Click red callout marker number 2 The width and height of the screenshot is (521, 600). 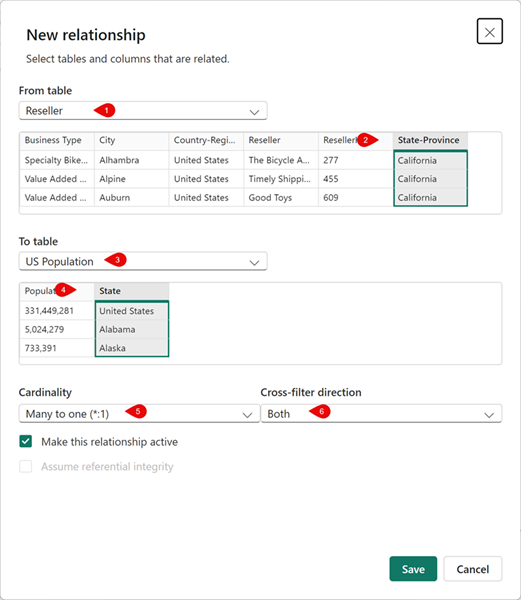(x=367, y=140)
